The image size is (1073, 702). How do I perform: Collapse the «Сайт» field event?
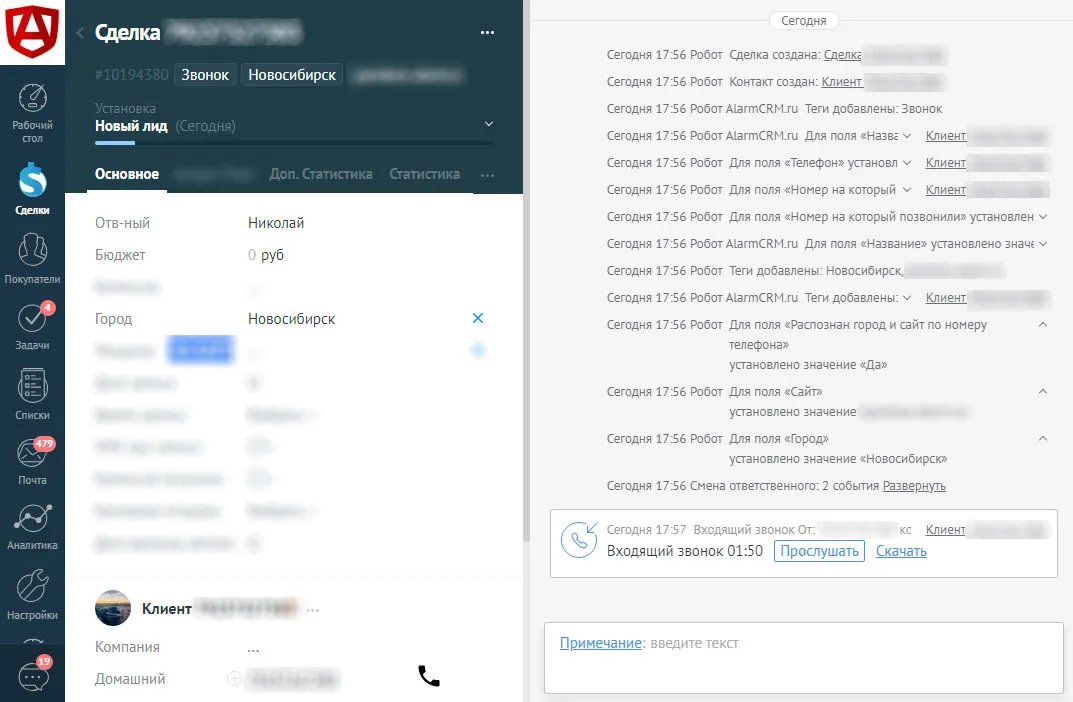pyautogui.click(x=1042, y=392)
